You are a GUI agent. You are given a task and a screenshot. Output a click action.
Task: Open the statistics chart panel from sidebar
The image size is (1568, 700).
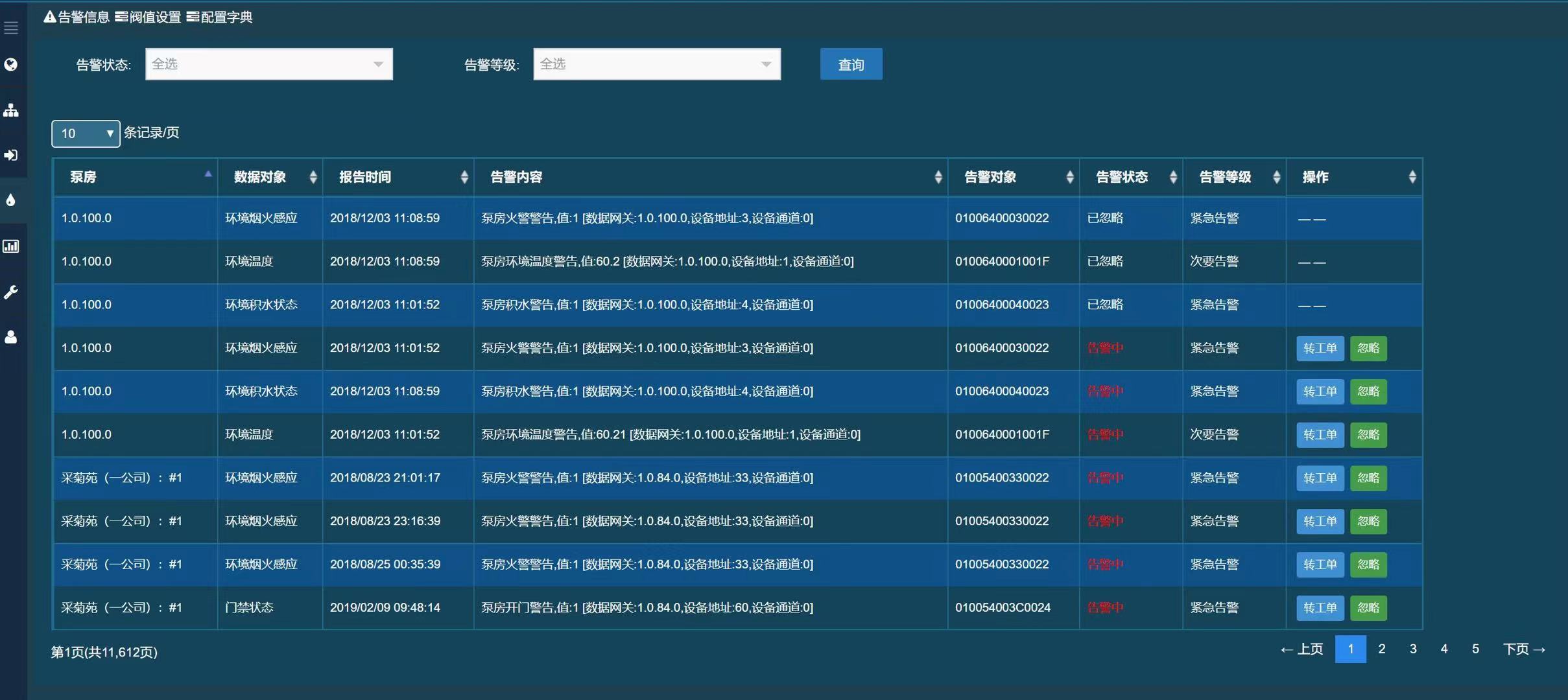(x=10, y=246)
